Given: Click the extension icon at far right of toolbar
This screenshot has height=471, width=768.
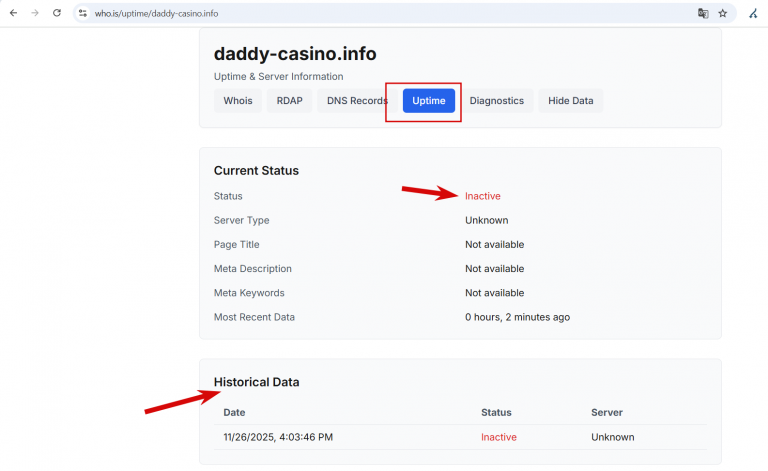Looking at the screenshot, I should pos(753,13).
